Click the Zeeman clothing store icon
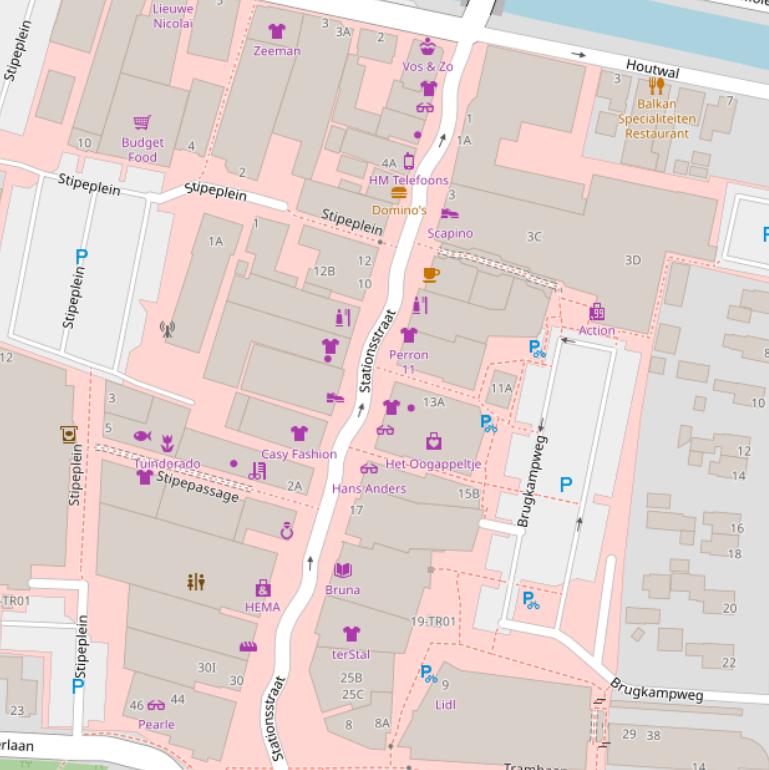769x770 pixels. tap(277, 32)
